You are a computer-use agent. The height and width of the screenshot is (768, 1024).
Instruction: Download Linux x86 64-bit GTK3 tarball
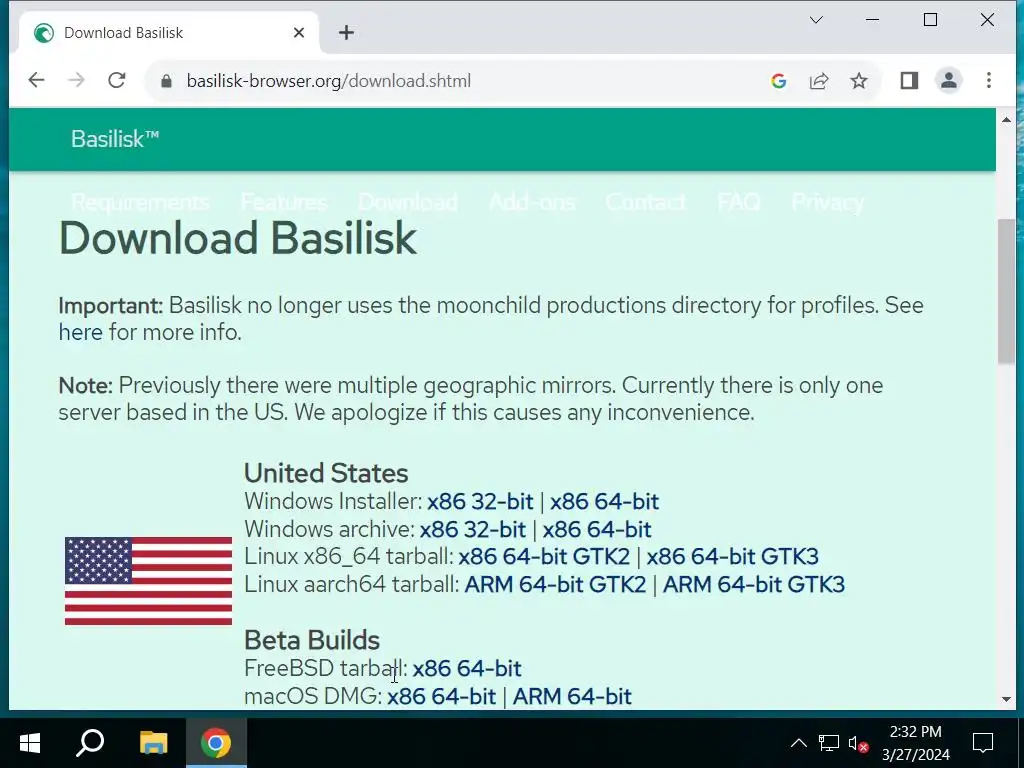tap(732, 556)
